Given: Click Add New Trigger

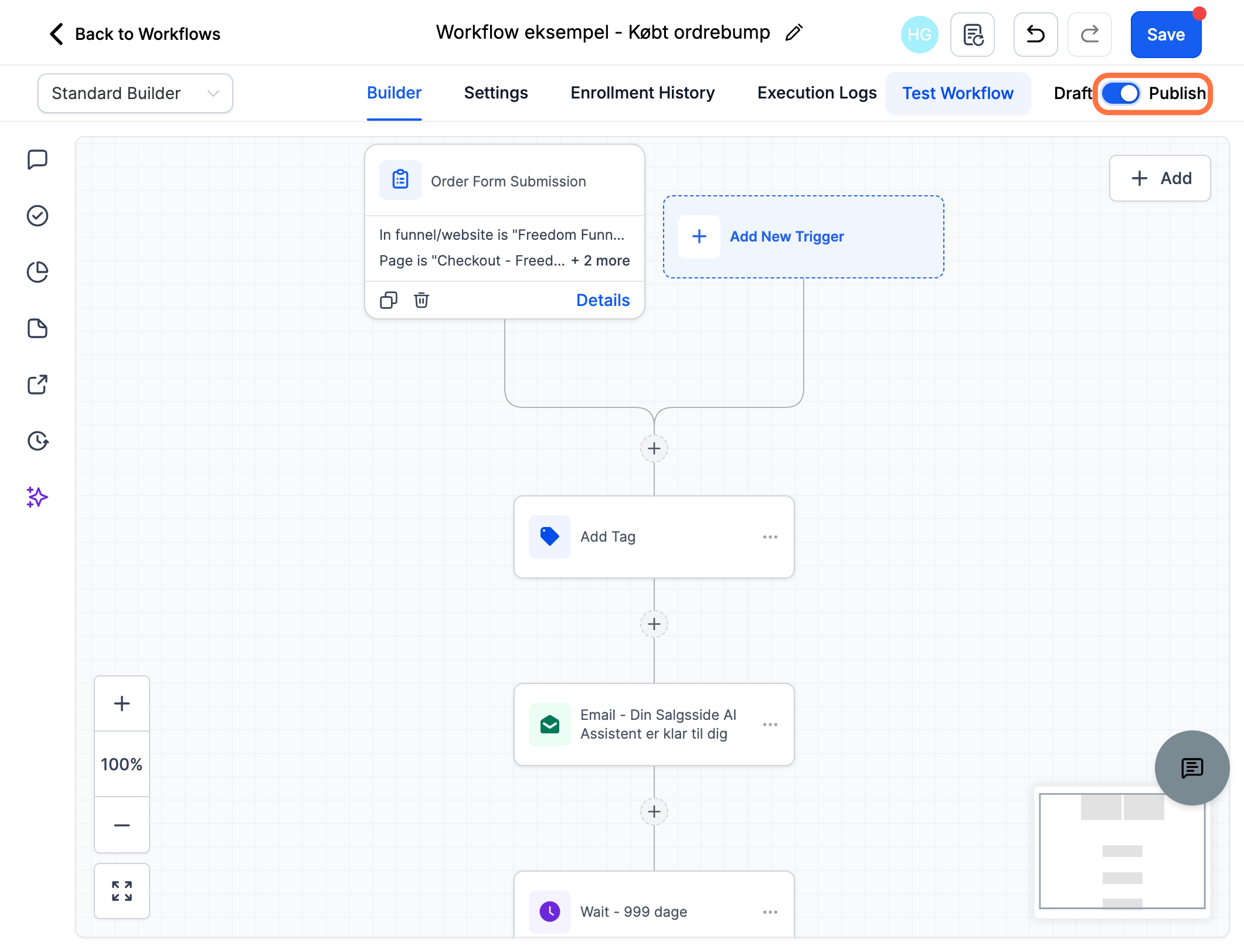Looking at the screenshot, I should point(803,237).
